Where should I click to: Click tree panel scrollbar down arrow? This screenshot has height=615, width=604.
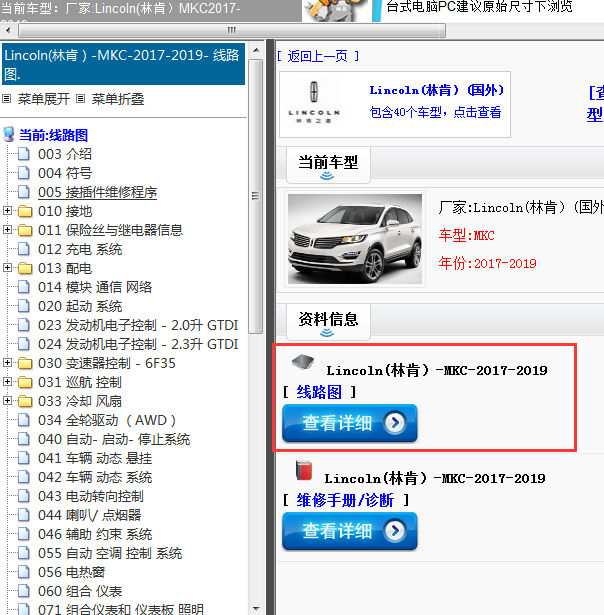(x=256, y=609)
